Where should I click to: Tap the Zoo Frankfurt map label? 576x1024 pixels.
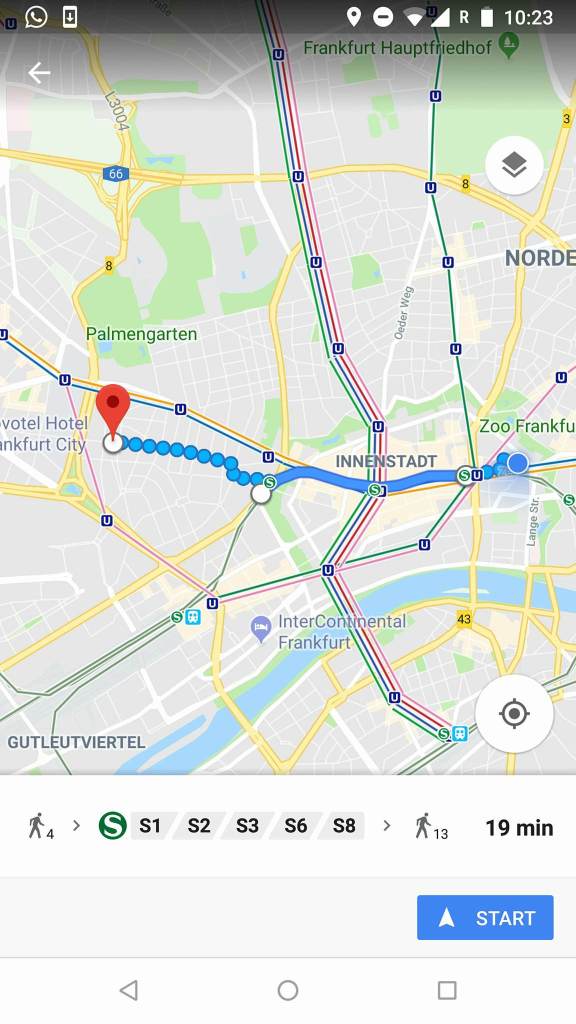tap(527, 426)
